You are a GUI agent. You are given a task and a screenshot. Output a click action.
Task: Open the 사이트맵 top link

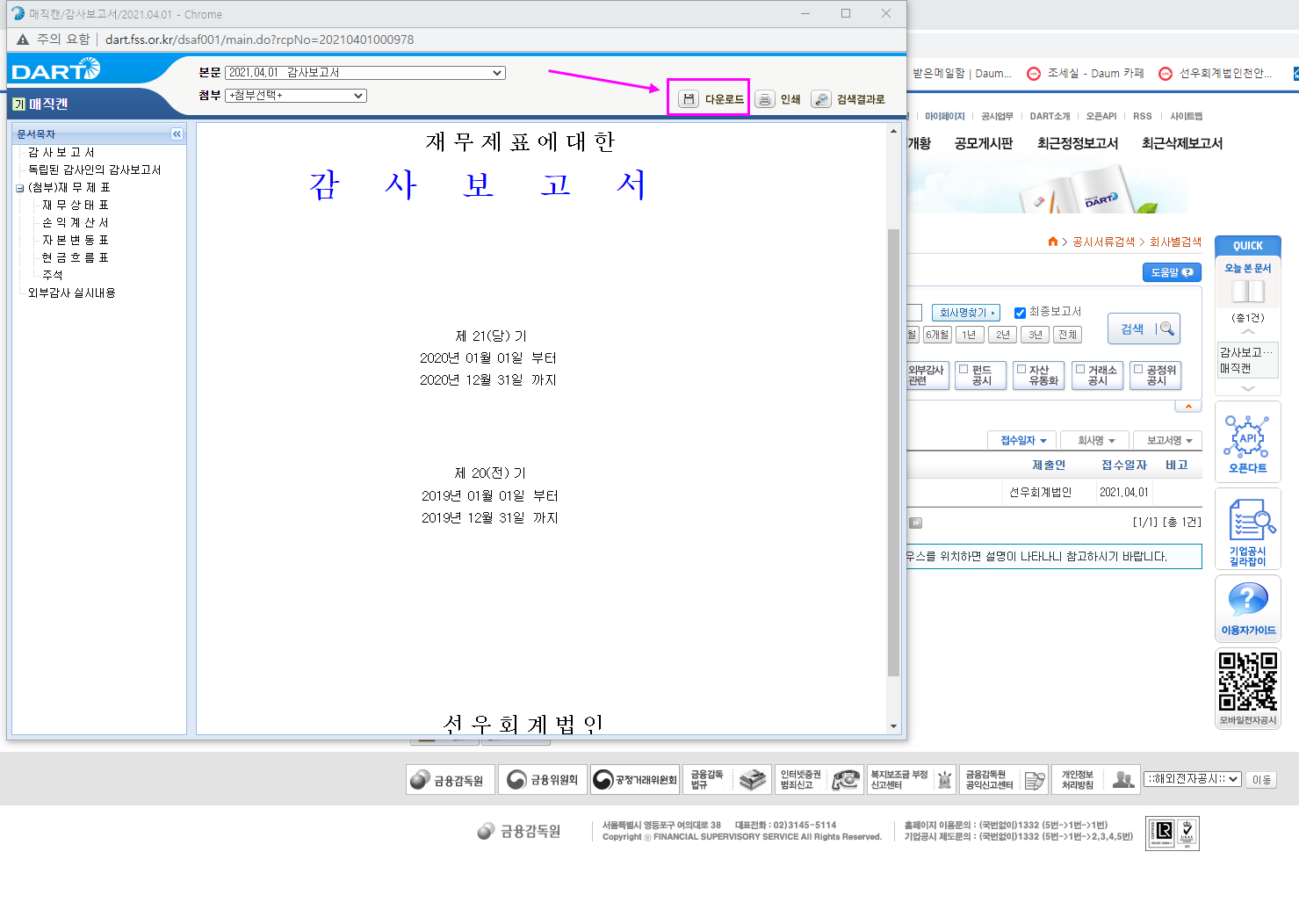tap(1186, 116)
